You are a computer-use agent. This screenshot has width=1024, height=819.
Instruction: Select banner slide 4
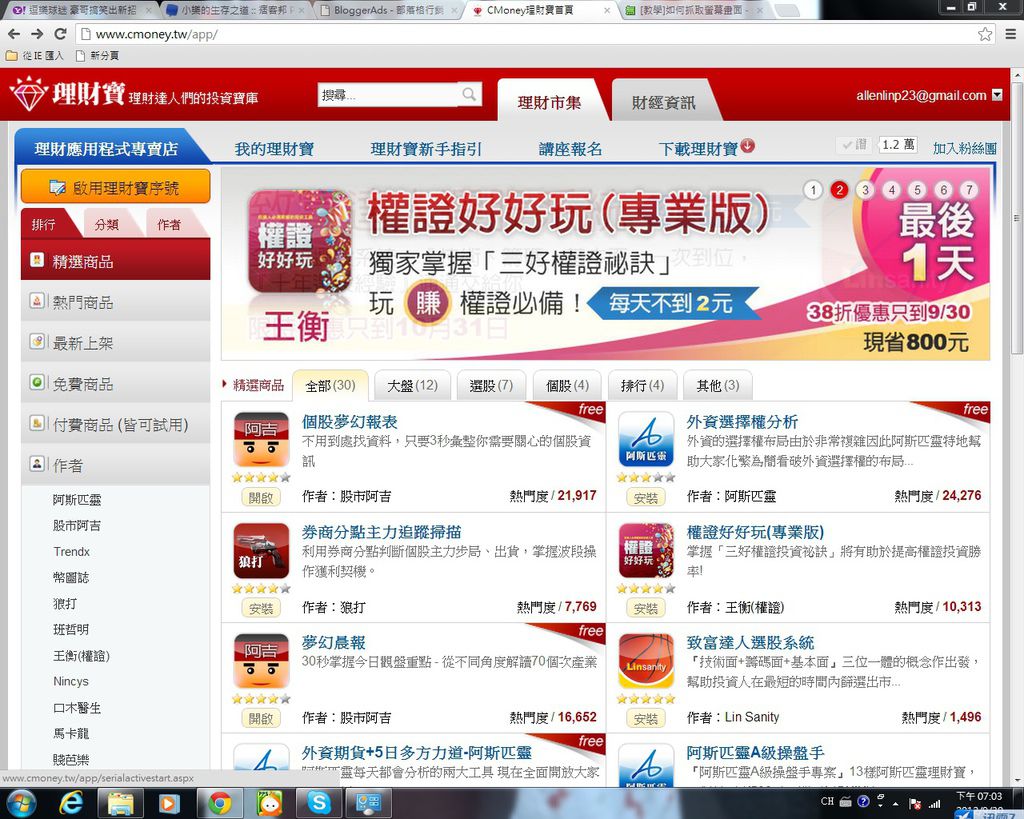(x=891, y=190)
